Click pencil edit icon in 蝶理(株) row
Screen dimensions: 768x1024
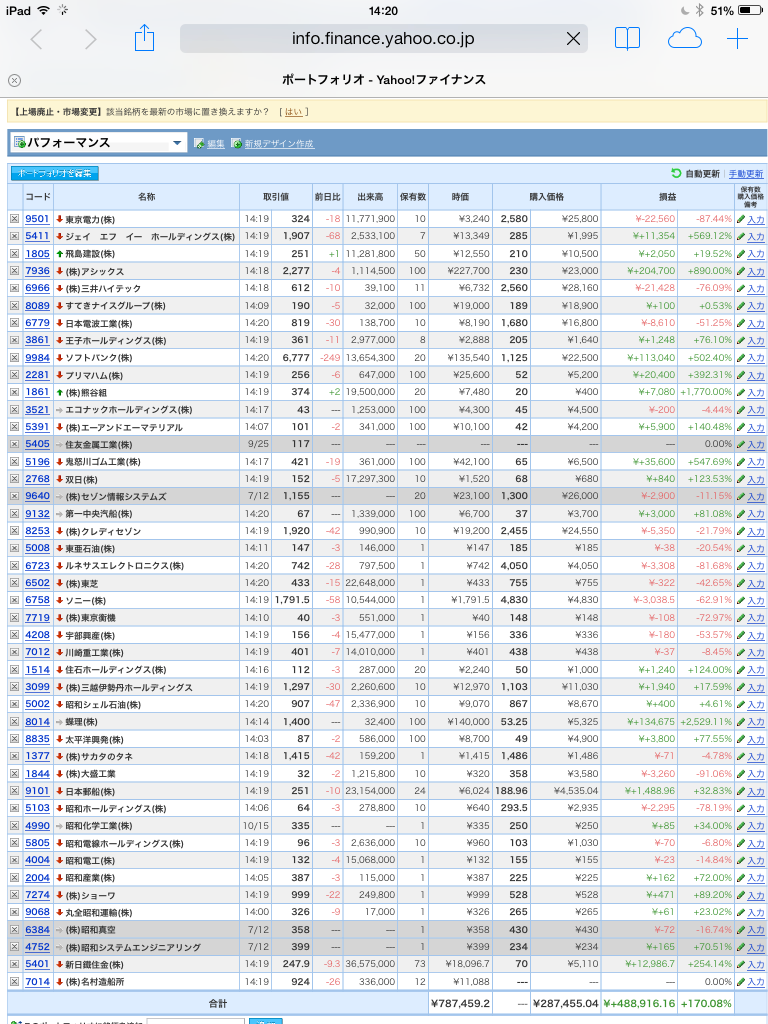(741, 721)
